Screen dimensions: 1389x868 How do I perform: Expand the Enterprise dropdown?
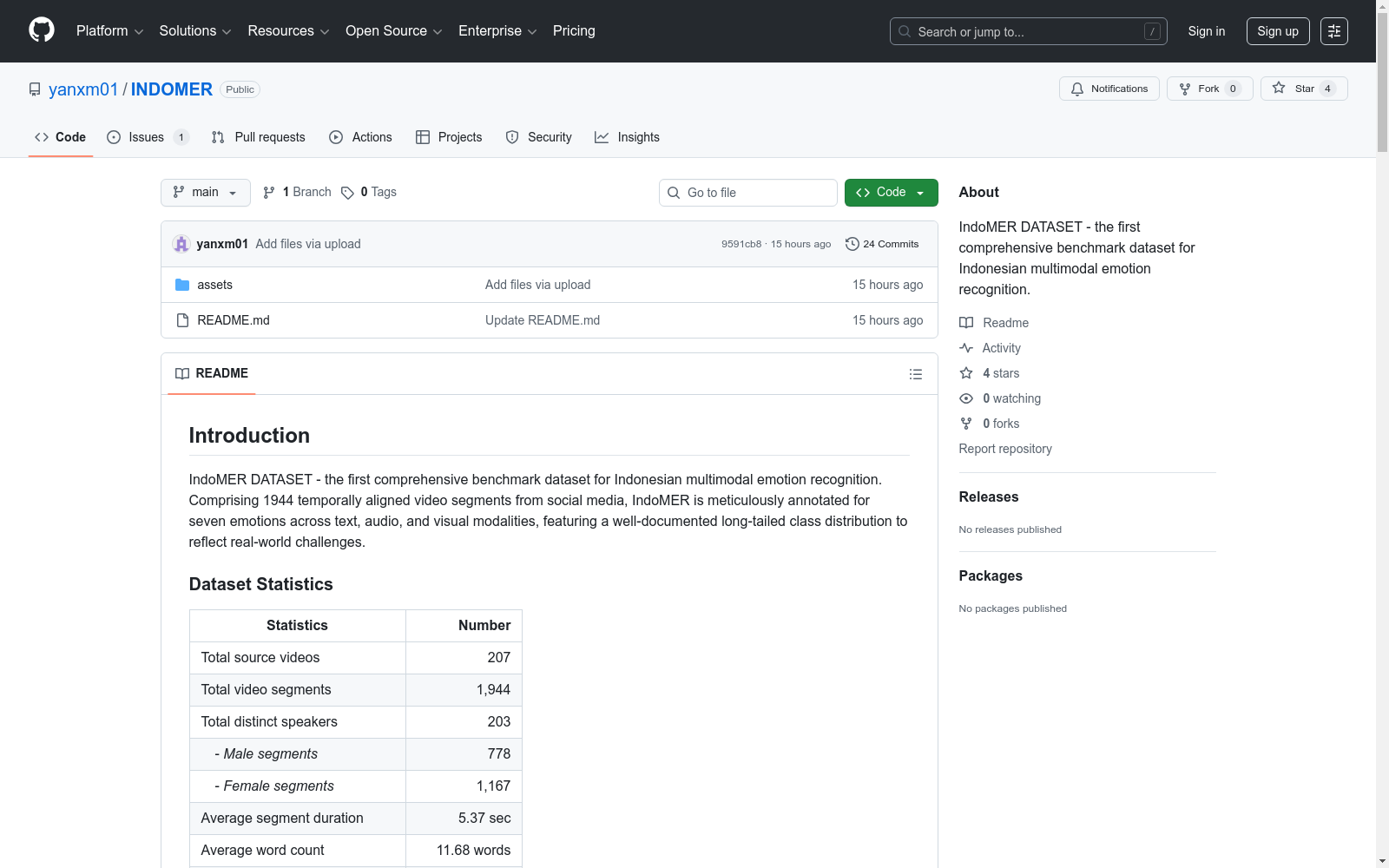pos(497,31)
